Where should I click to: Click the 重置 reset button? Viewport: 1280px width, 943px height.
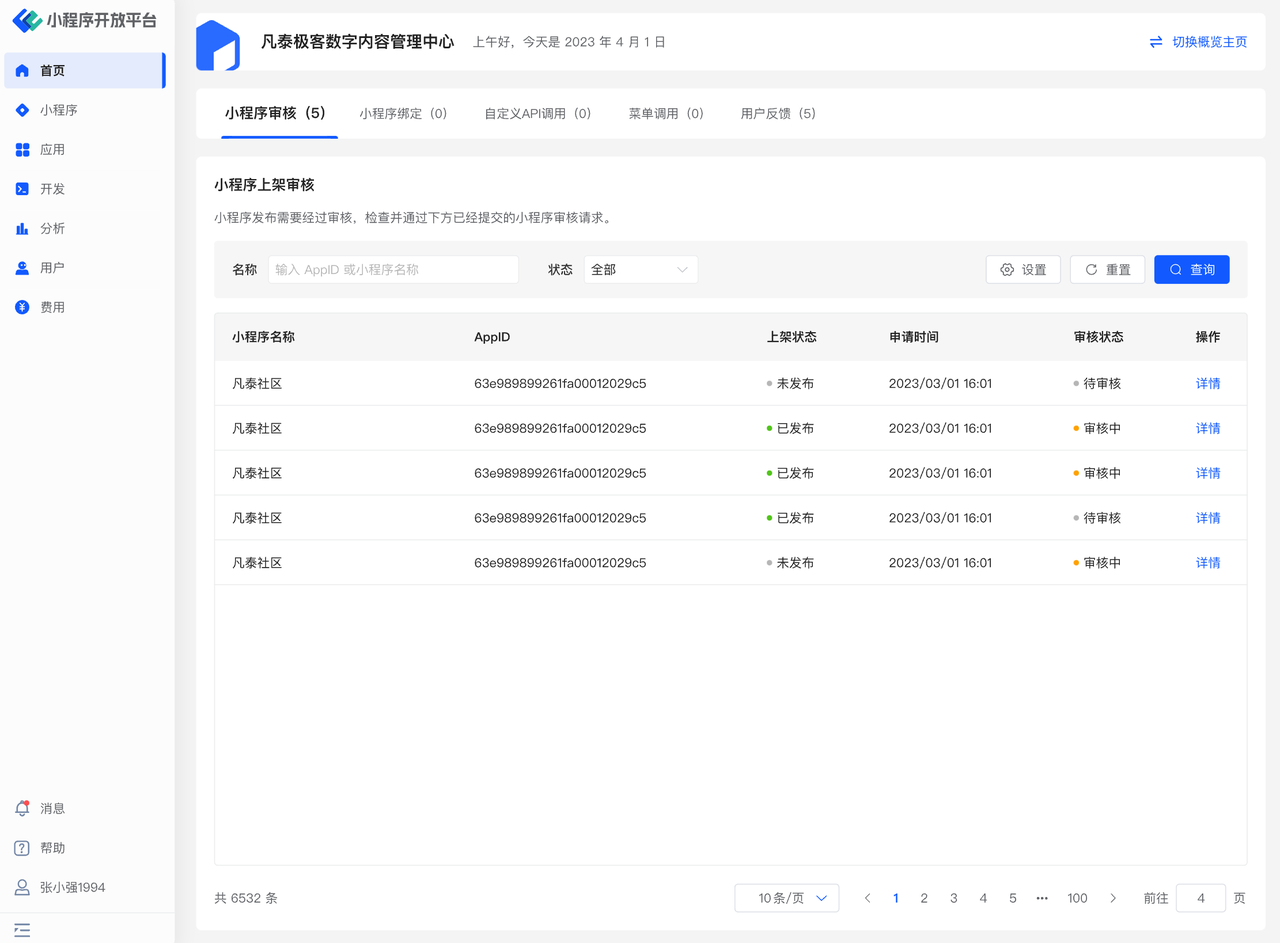click(x=1107, y=270)
